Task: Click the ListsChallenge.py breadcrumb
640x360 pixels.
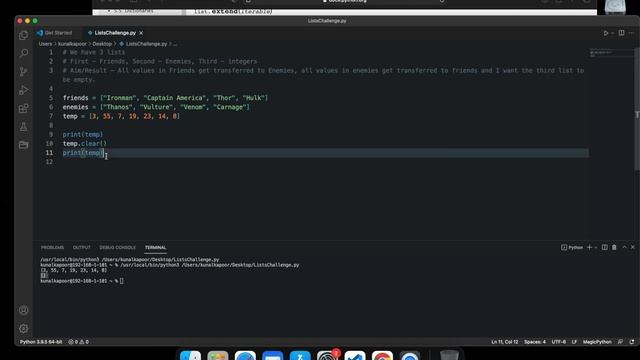Action: tap(143, 44)
